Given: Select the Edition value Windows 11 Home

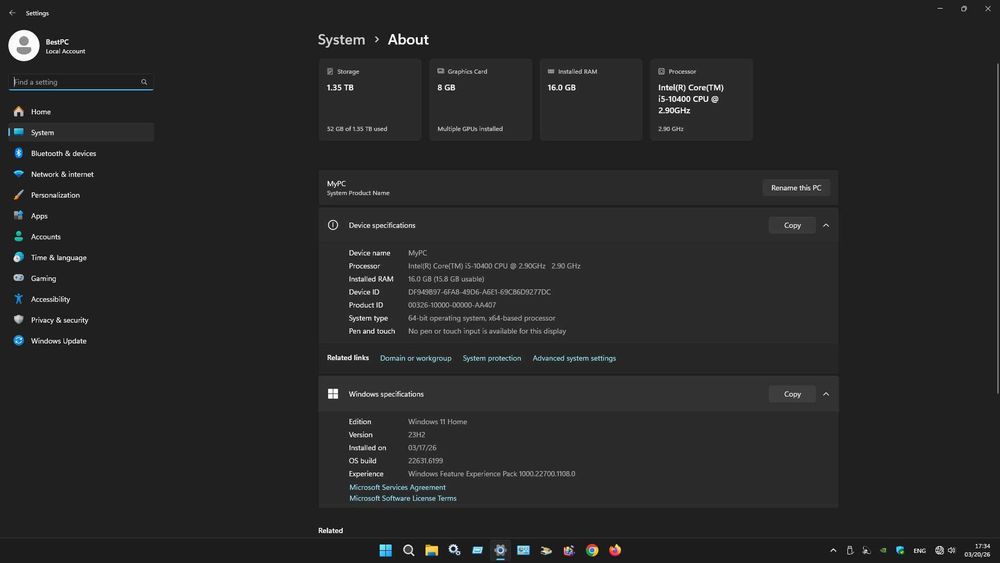Looking at the screenshot, I should pos(438,421).
